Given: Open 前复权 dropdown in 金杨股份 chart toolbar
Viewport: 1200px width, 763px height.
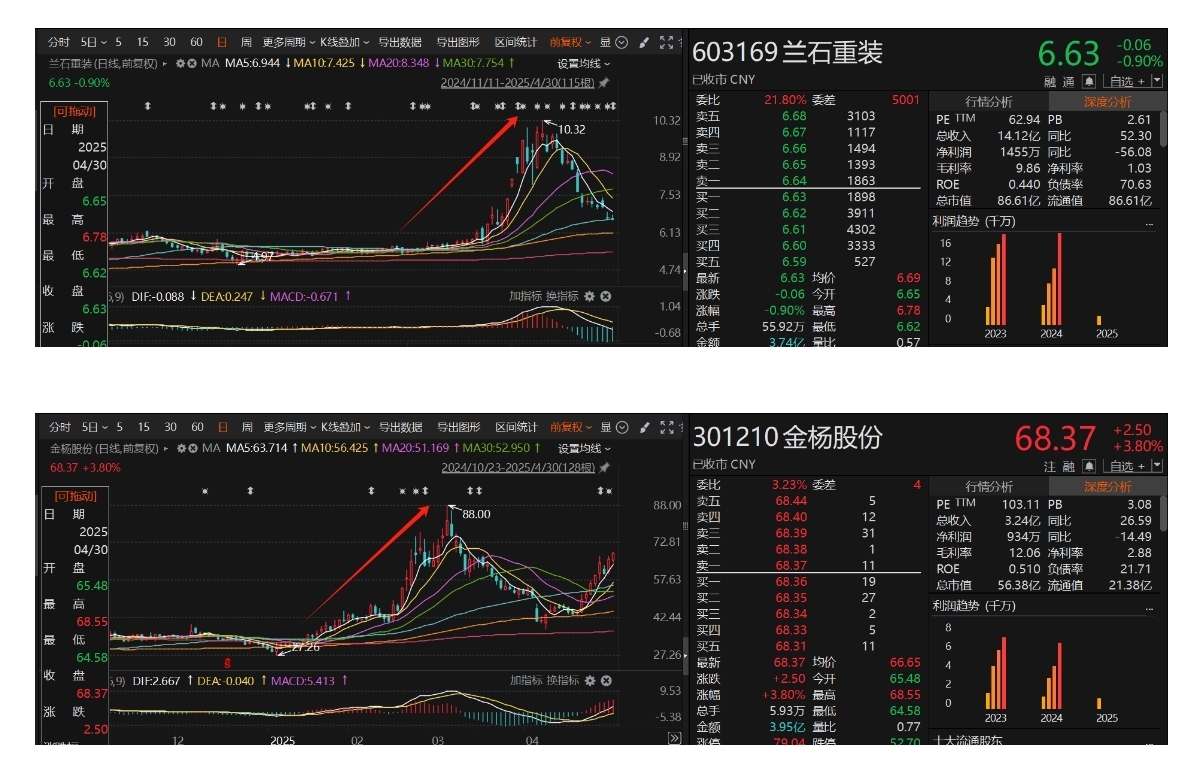Looking at the screenshot, I should 570,427.
